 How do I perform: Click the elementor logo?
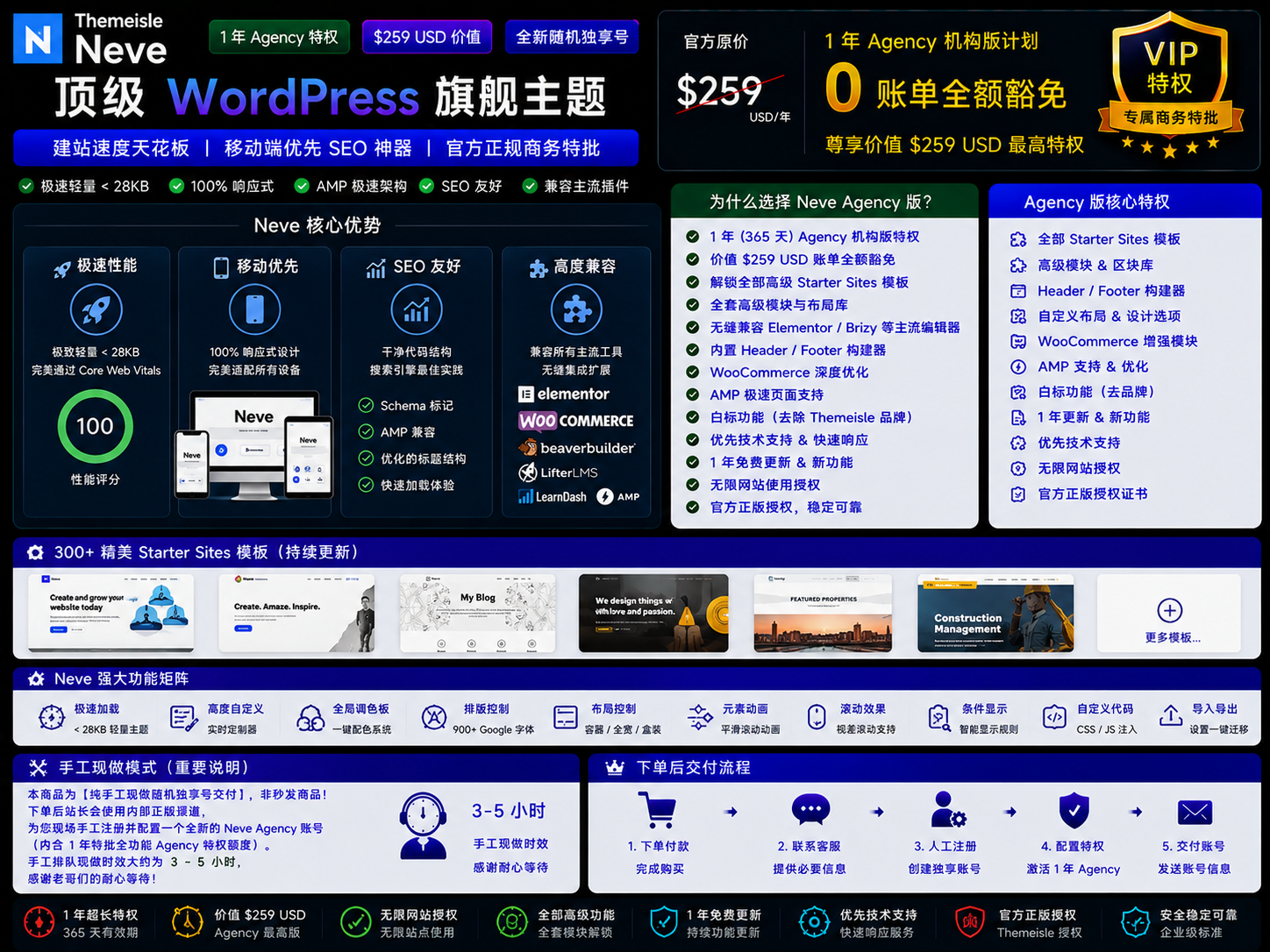(563, 394)
